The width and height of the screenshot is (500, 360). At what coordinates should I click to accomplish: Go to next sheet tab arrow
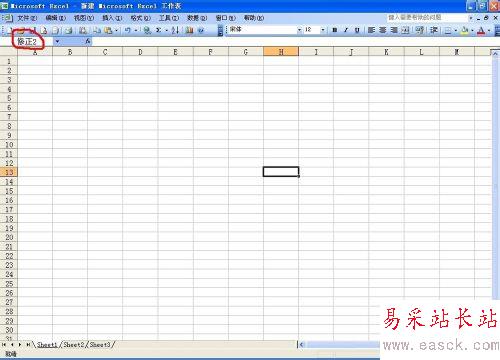20,345
